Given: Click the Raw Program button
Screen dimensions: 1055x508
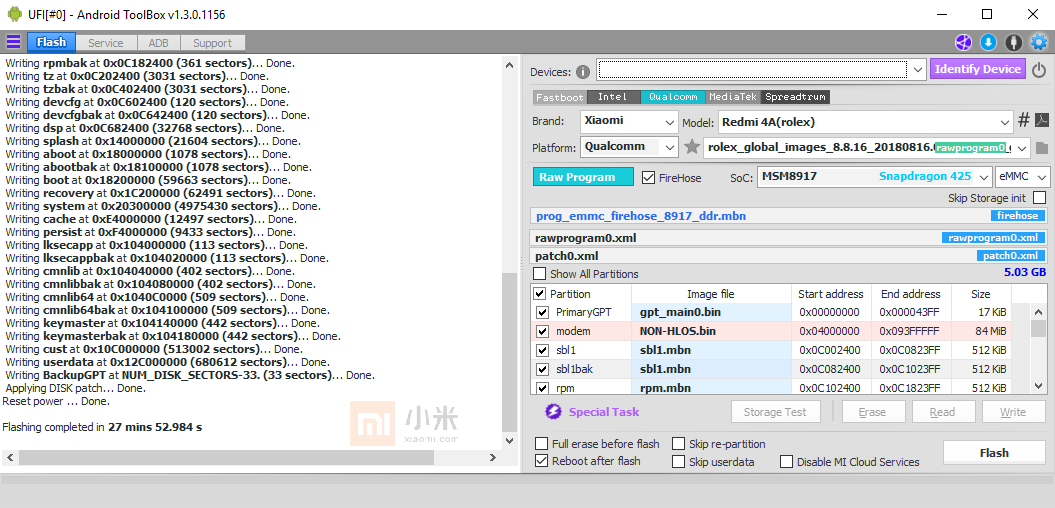Looking at the screenshot, I should click(583, 177).
